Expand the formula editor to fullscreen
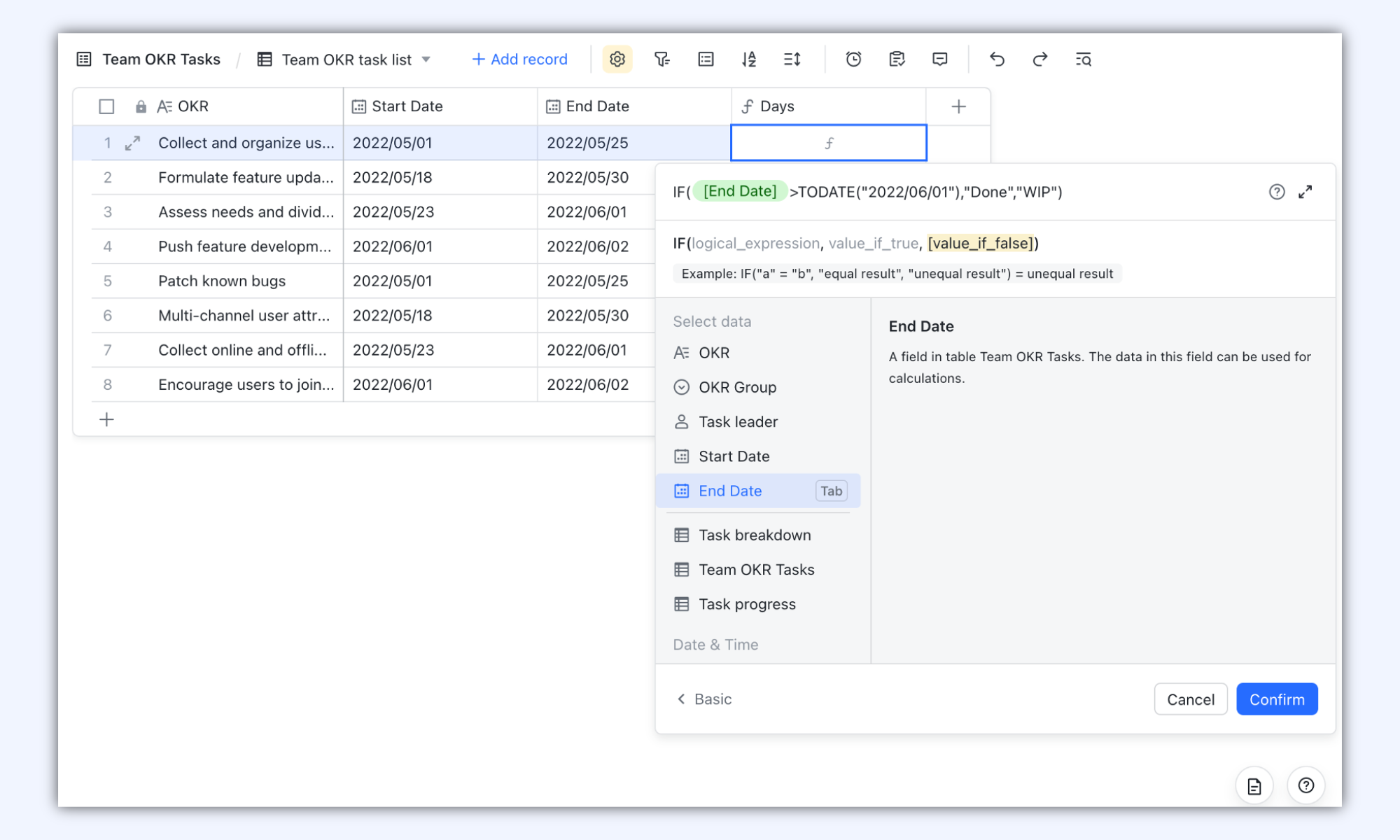The image size is (1400, 840). (x=1305, y=192)
